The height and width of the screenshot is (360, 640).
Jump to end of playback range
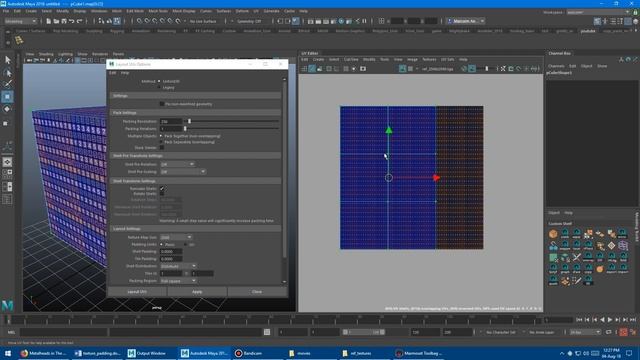point(633,320)
